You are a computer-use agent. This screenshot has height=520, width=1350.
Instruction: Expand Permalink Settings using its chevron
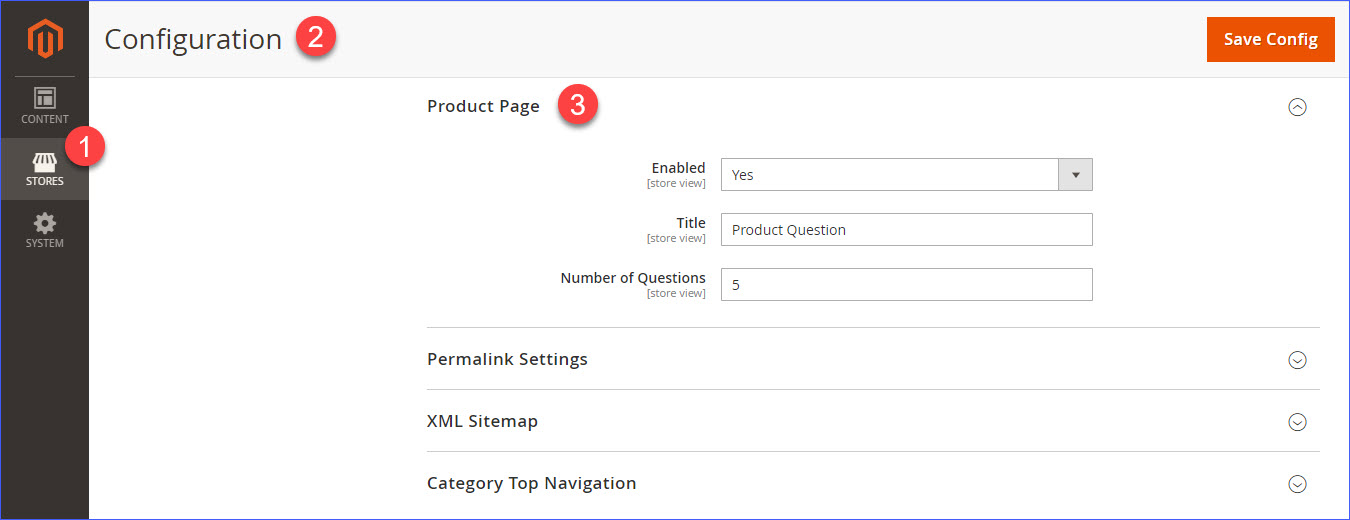pyautogui.click(x=1297, y=360)
